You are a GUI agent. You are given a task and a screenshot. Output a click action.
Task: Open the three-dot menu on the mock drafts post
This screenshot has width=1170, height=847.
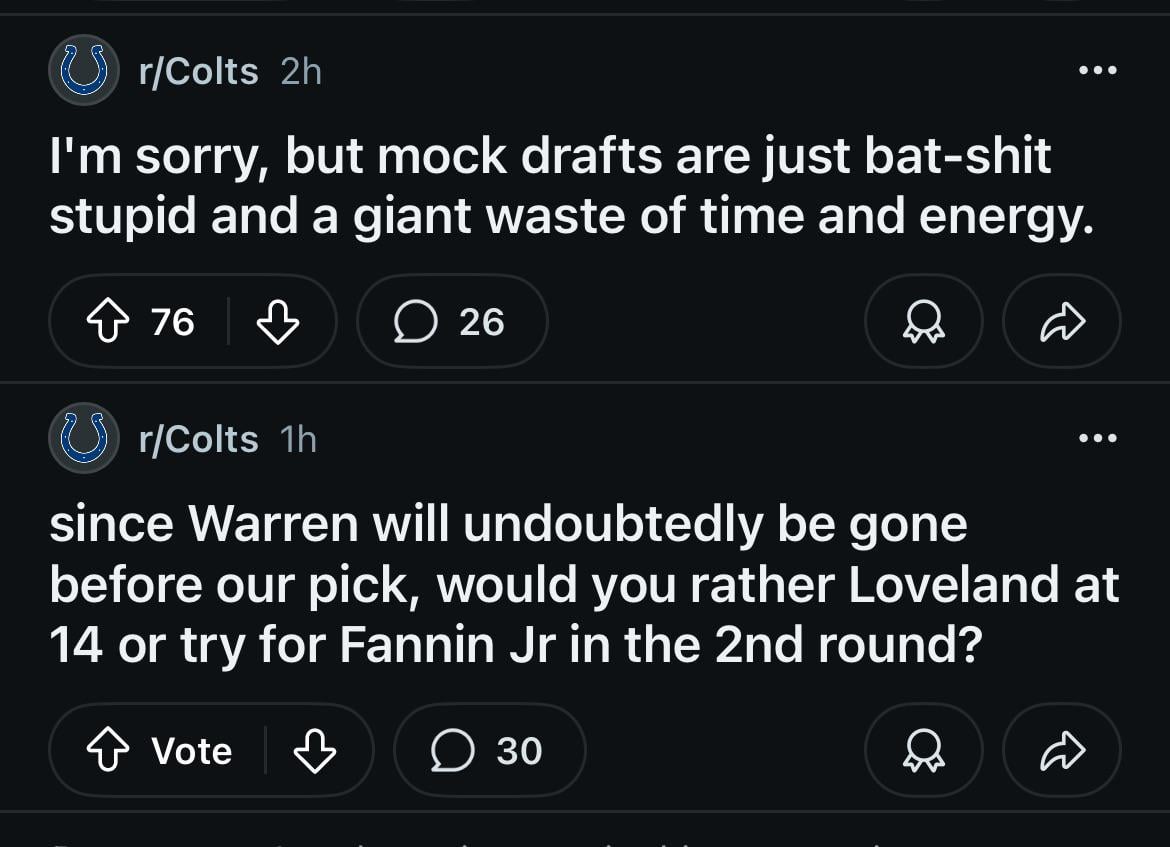click(x=1097, y=71)
